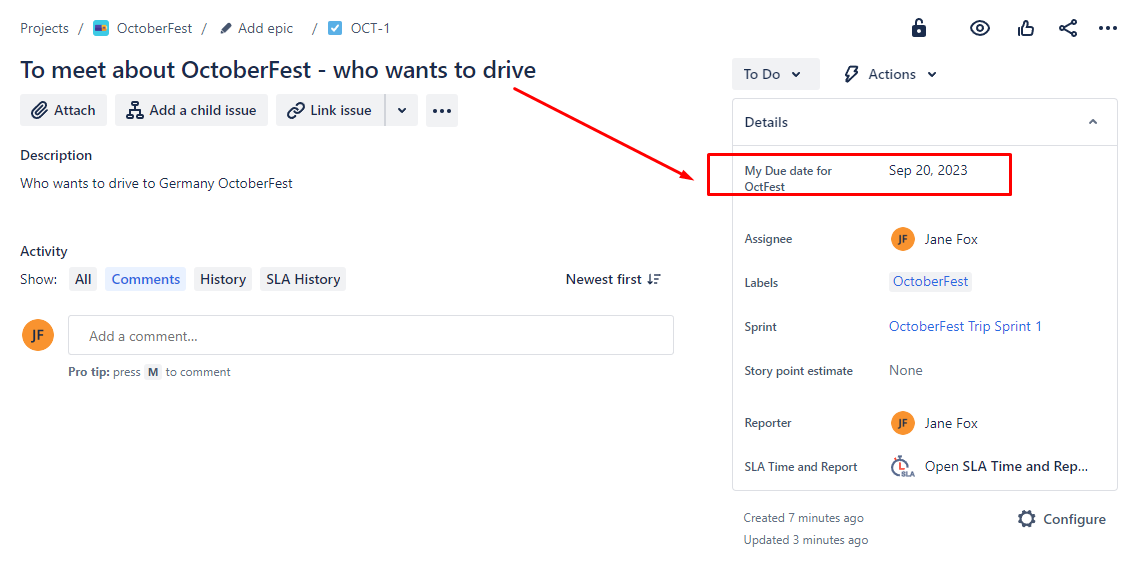Click the Assignee name Jane Fox
The height and width of the screenshot is (584, 1136).
[951, 239]
